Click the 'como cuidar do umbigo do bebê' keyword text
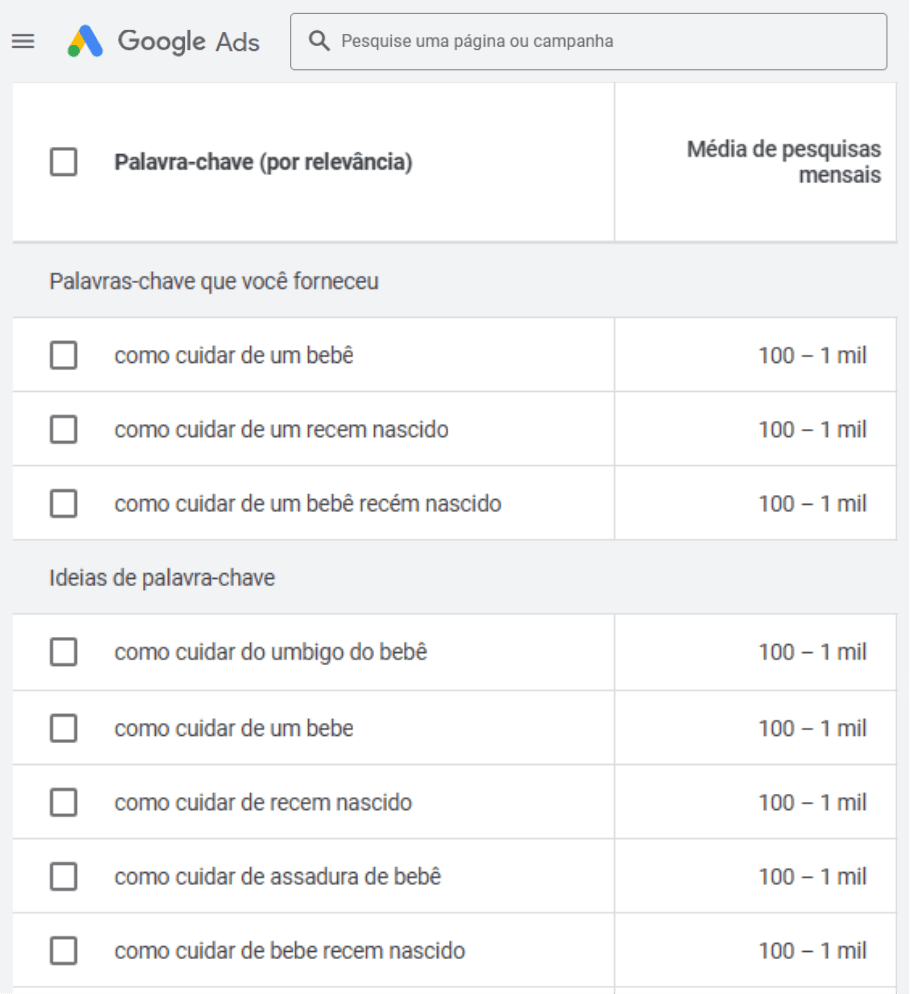The image size is (910, 994). 271,652
